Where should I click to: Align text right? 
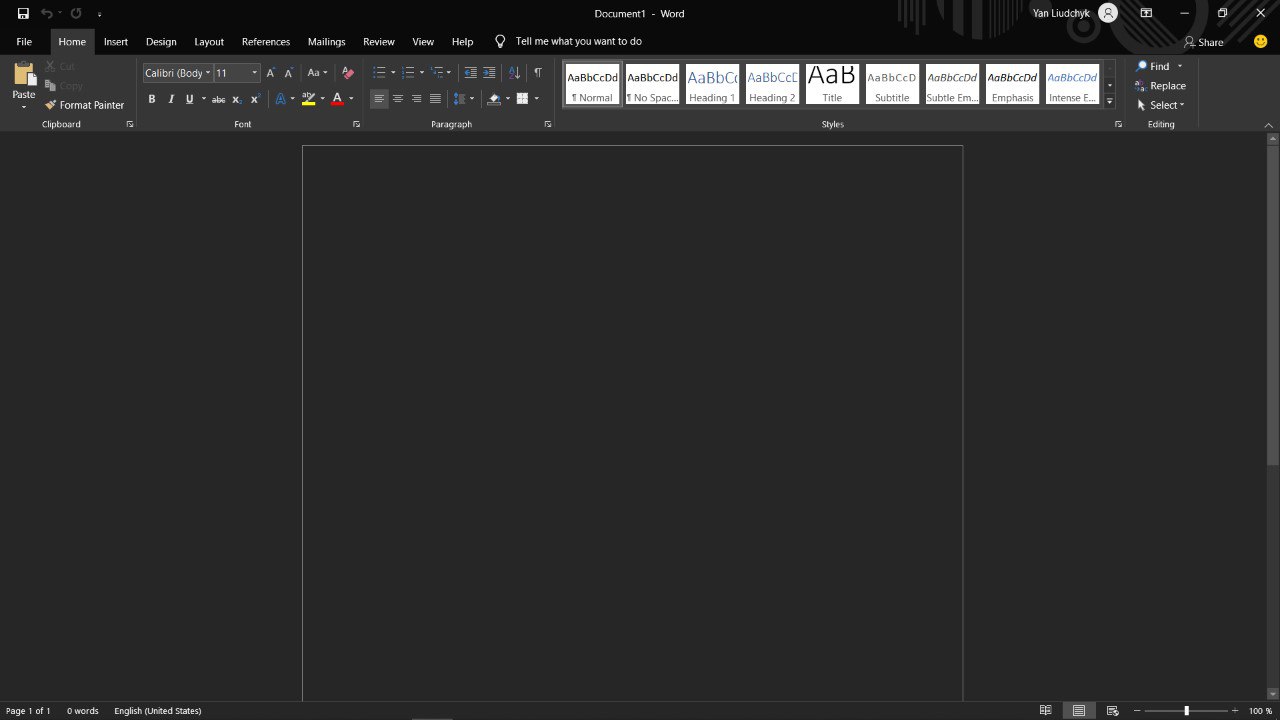416,99
